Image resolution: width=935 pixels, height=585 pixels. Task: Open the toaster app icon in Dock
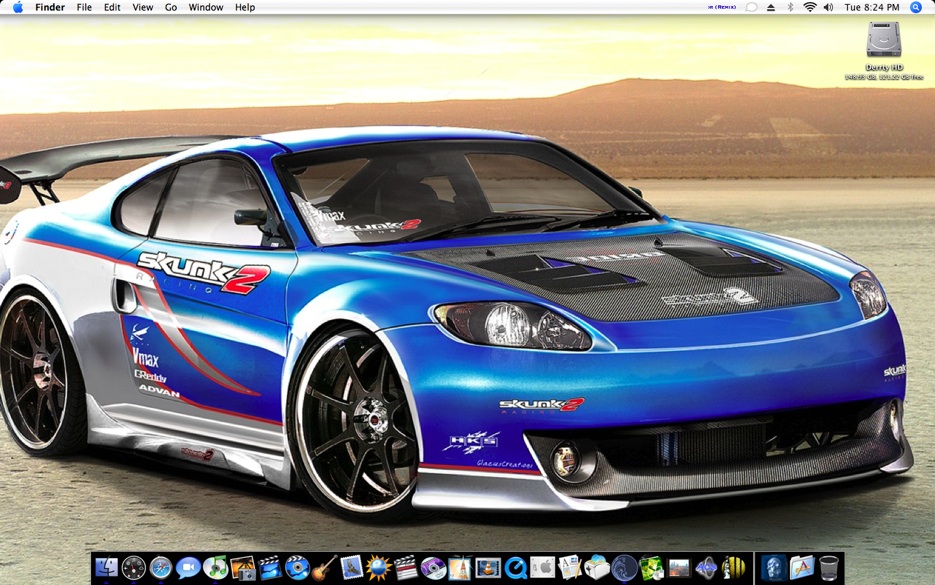pyautogui.click(x=597, y=568)
